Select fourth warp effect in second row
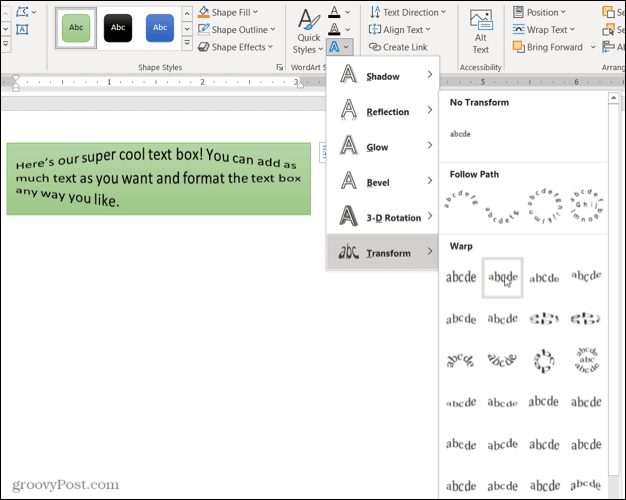The image size is (626, 500). pyautogui.click(x=586, y=319)
